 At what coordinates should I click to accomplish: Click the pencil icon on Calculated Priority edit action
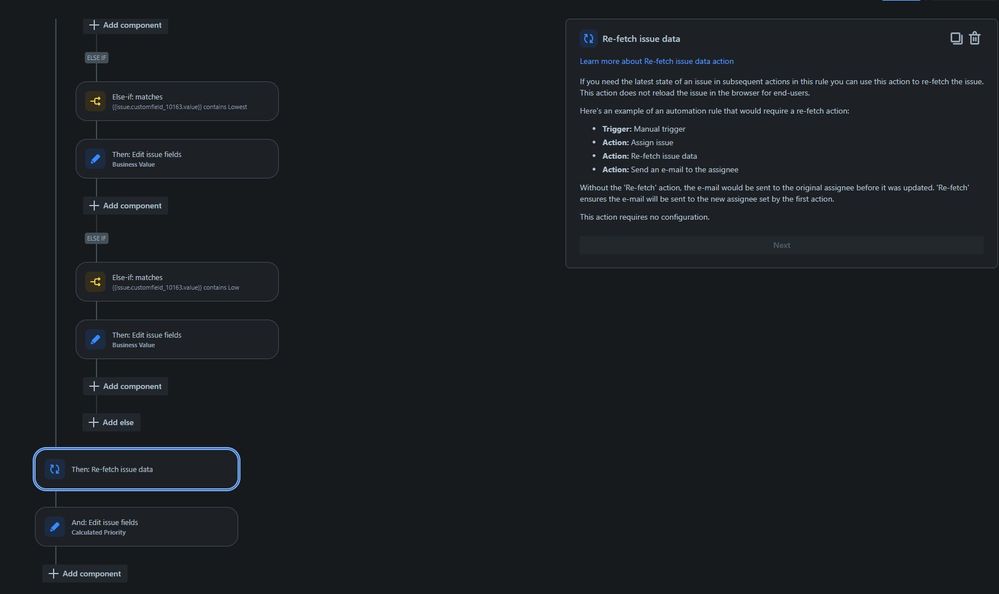(x=52, y=525)
